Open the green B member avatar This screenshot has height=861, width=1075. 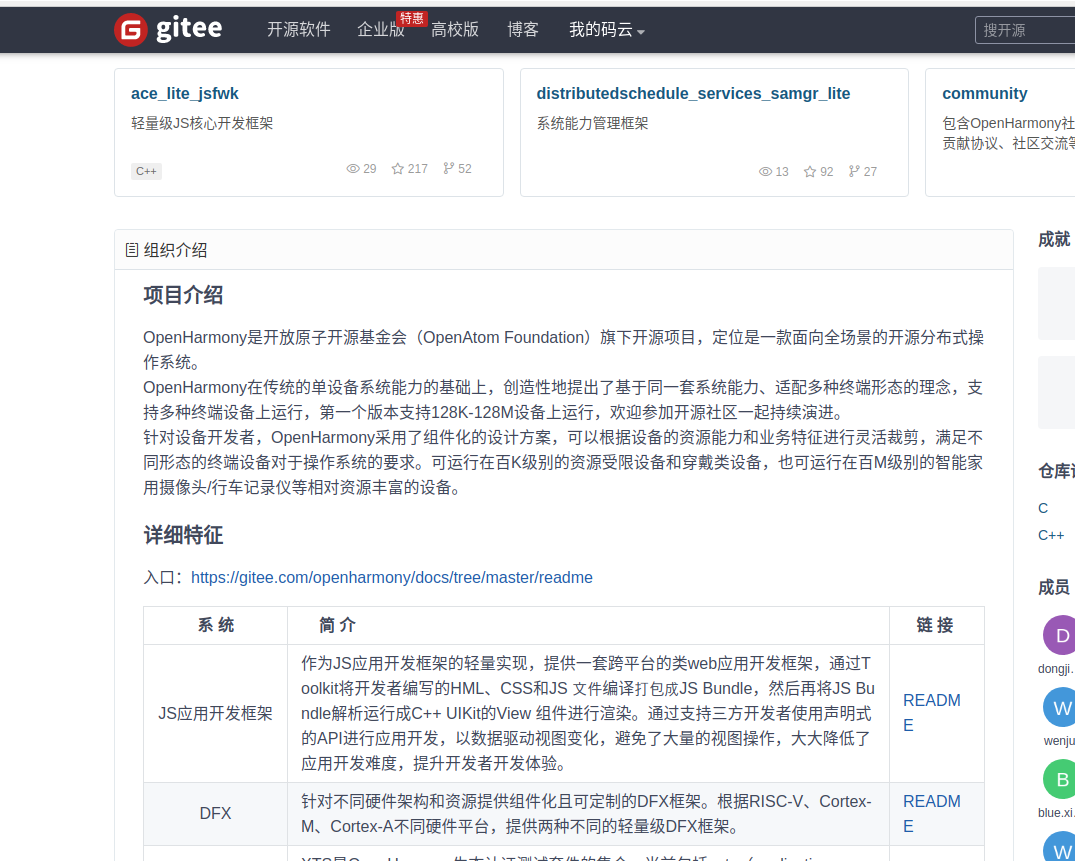tap(1060, 779)
